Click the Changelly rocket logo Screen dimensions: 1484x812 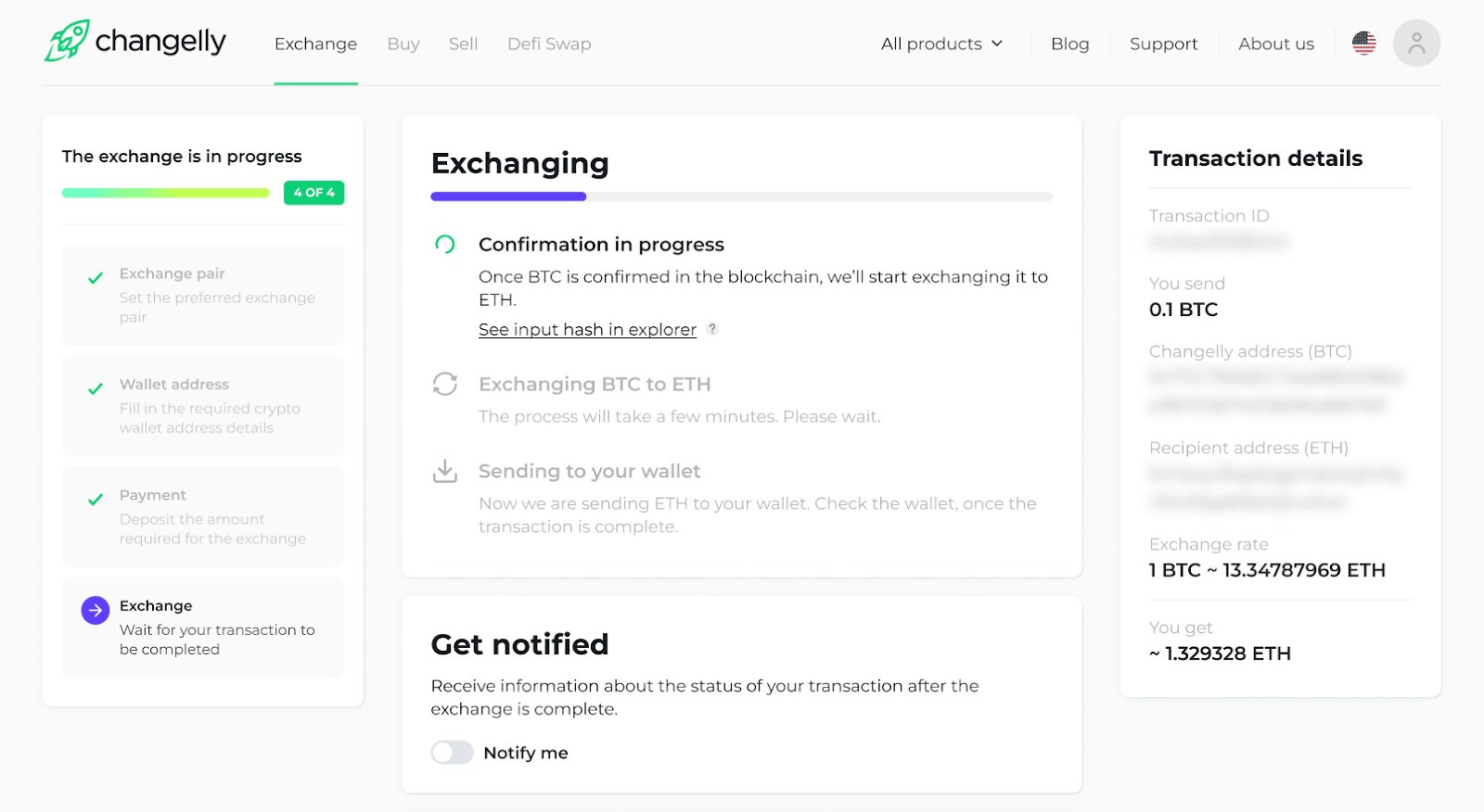(x=68, y=41)
